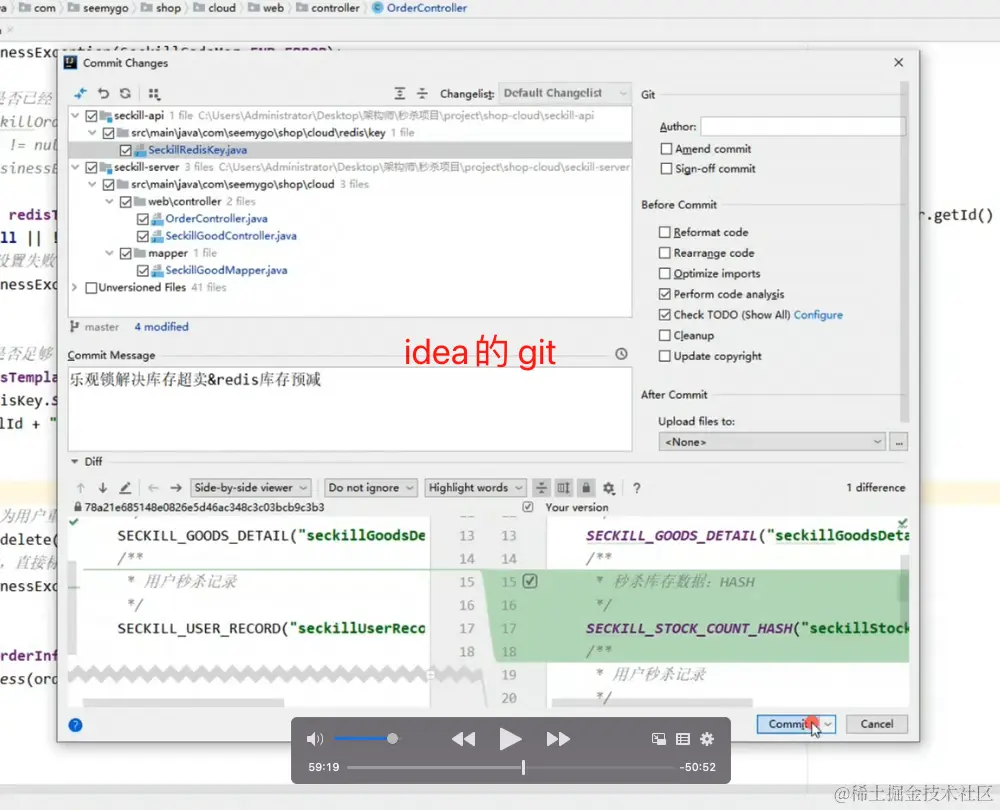Screen dimensions: 1000x810
Task: Click the next file right arrow in Diff
Action: click(x=176, y=488)
